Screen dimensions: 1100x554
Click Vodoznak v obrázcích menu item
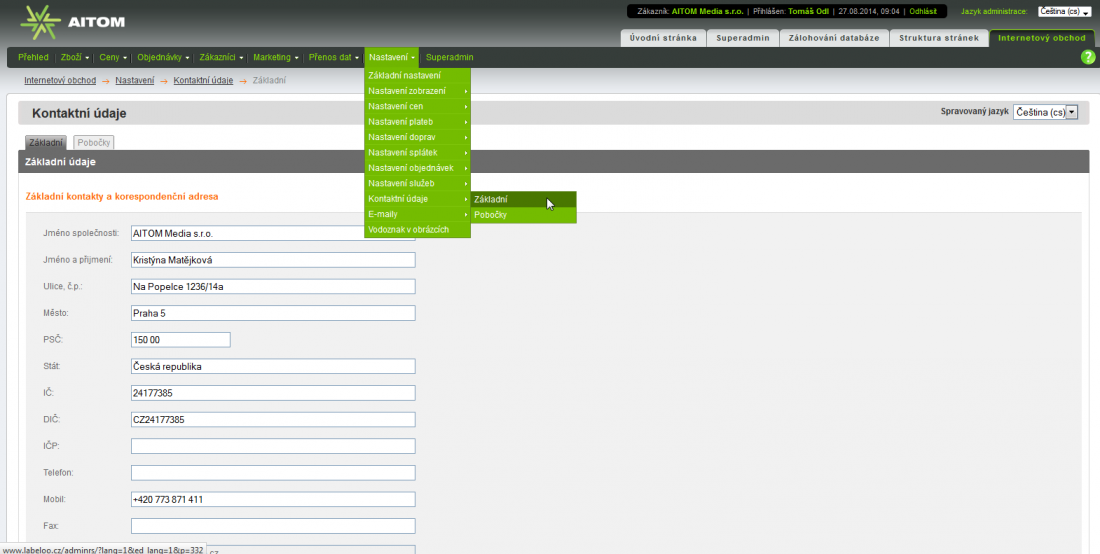(x=409, y=230)
